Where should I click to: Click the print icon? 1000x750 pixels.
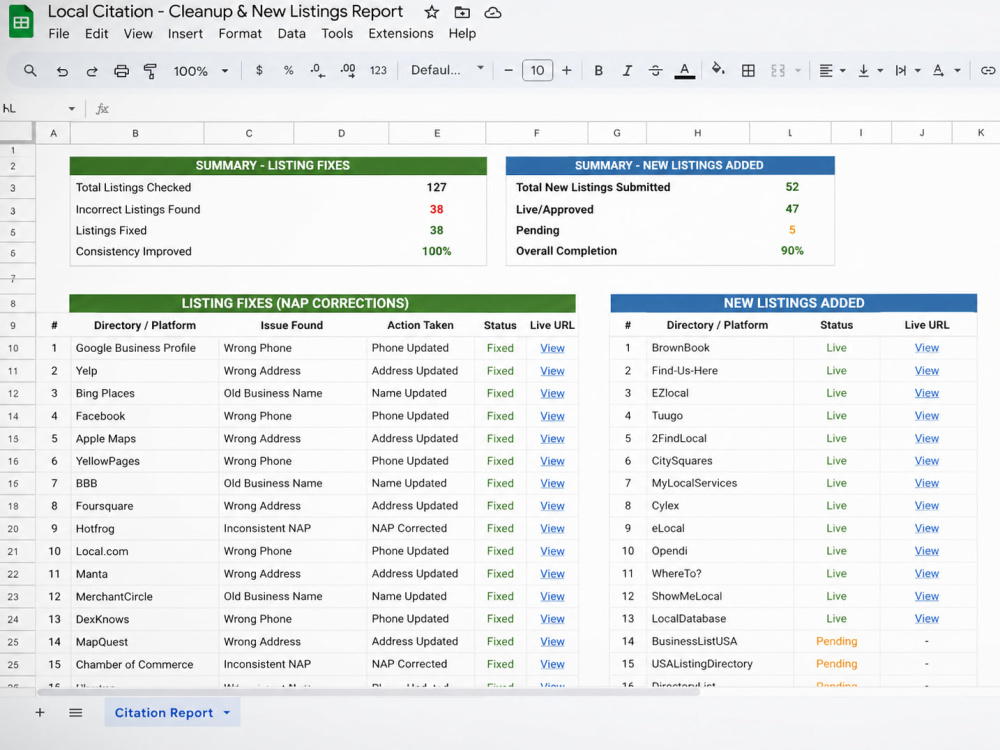[x=121, y=71]
